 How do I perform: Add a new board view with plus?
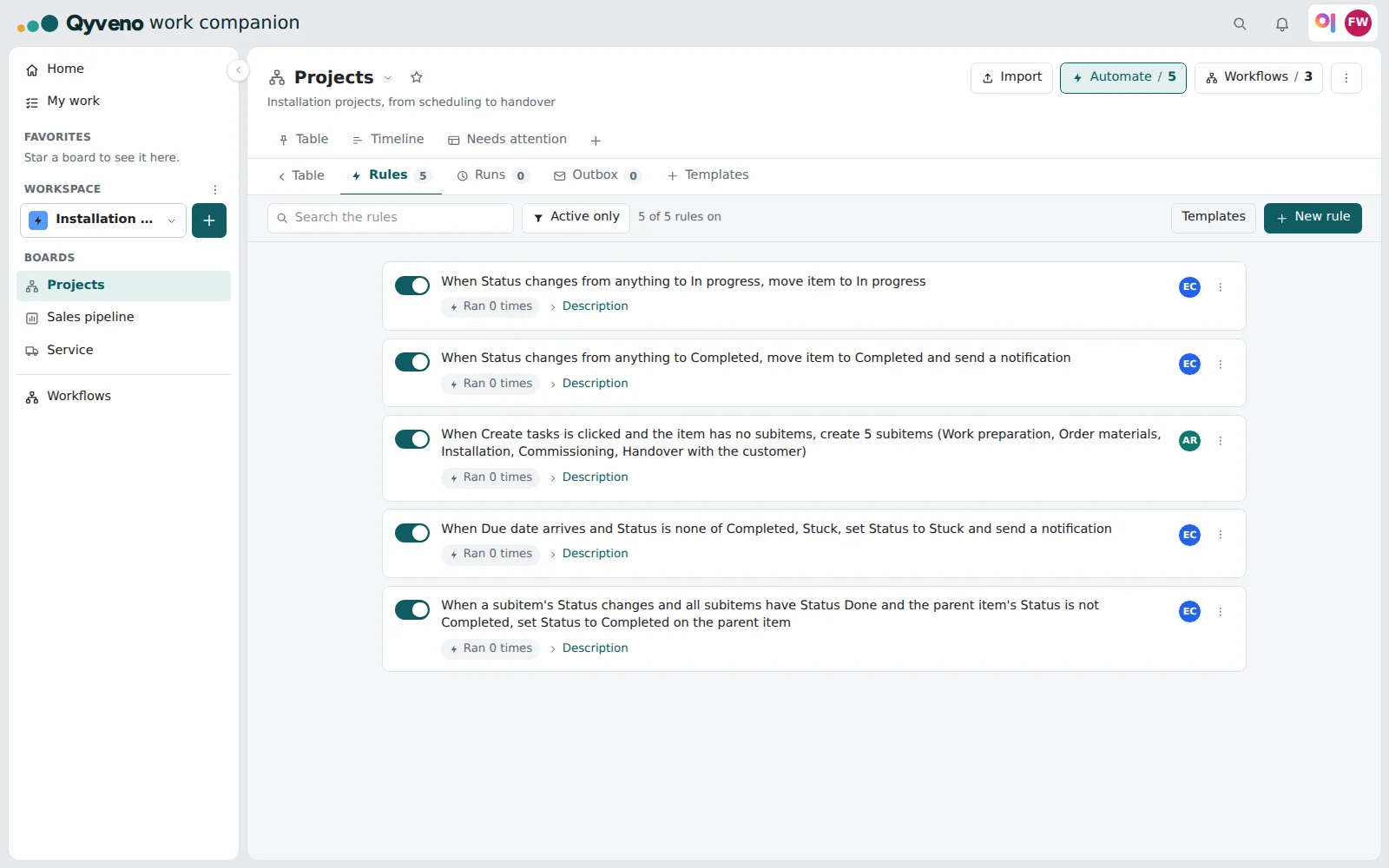tap(596, 140)
